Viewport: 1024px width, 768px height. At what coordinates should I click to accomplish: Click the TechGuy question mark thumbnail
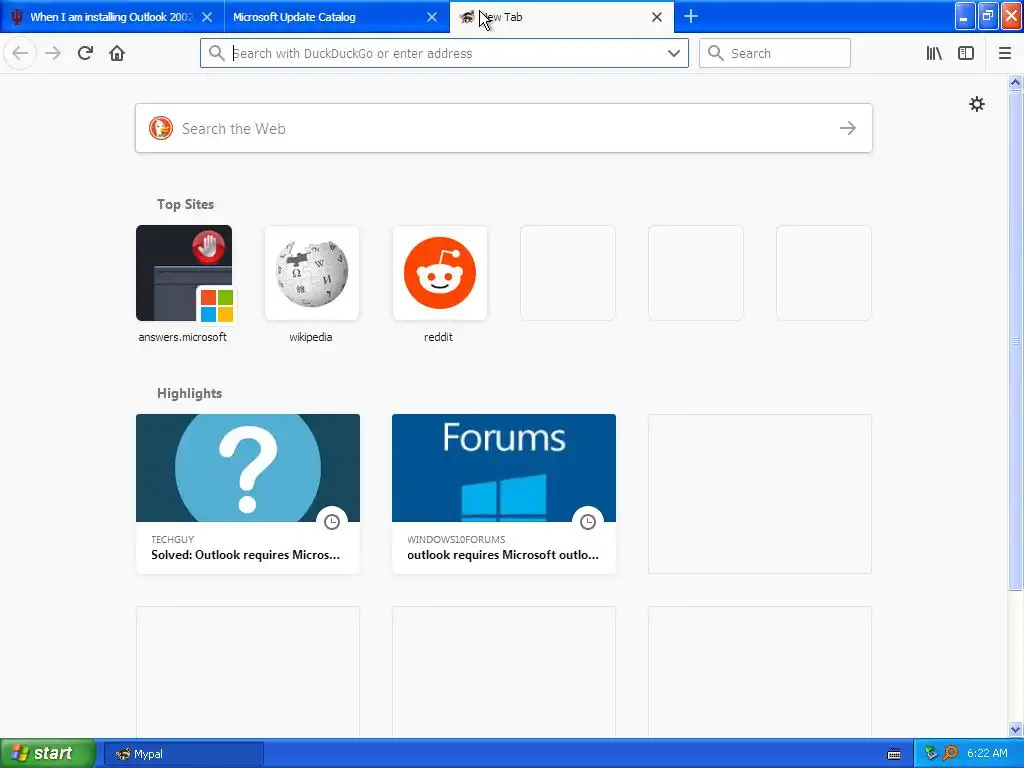tap(248, 468)
